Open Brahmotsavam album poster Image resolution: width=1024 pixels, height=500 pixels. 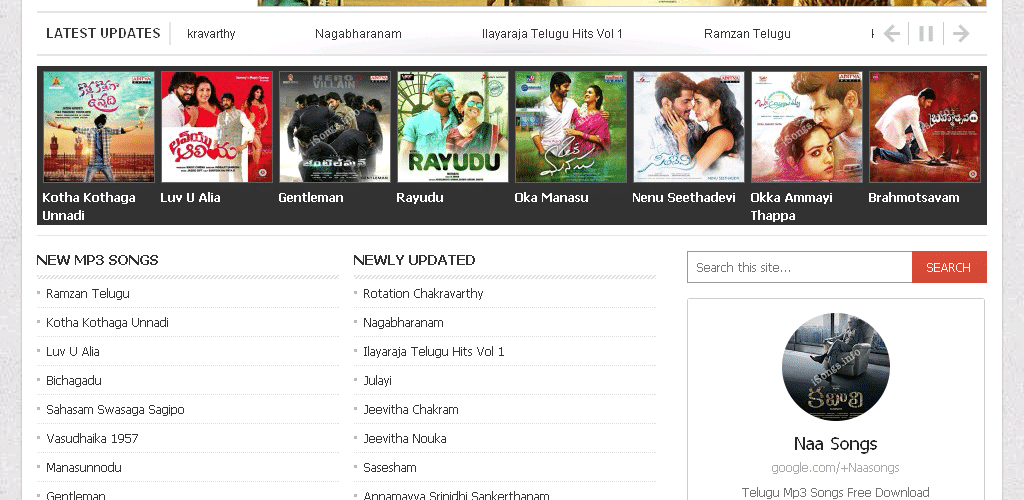[925, 127]
